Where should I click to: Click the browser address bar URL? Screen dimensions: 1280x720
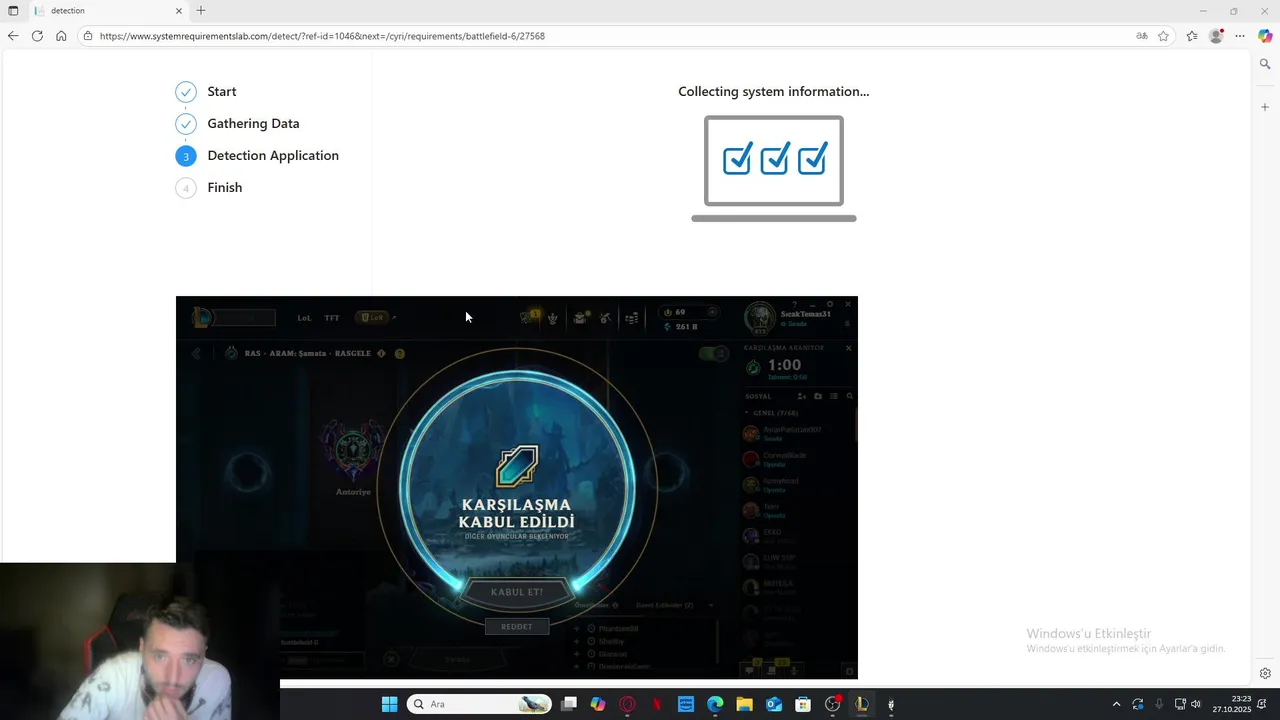[322, 36]
